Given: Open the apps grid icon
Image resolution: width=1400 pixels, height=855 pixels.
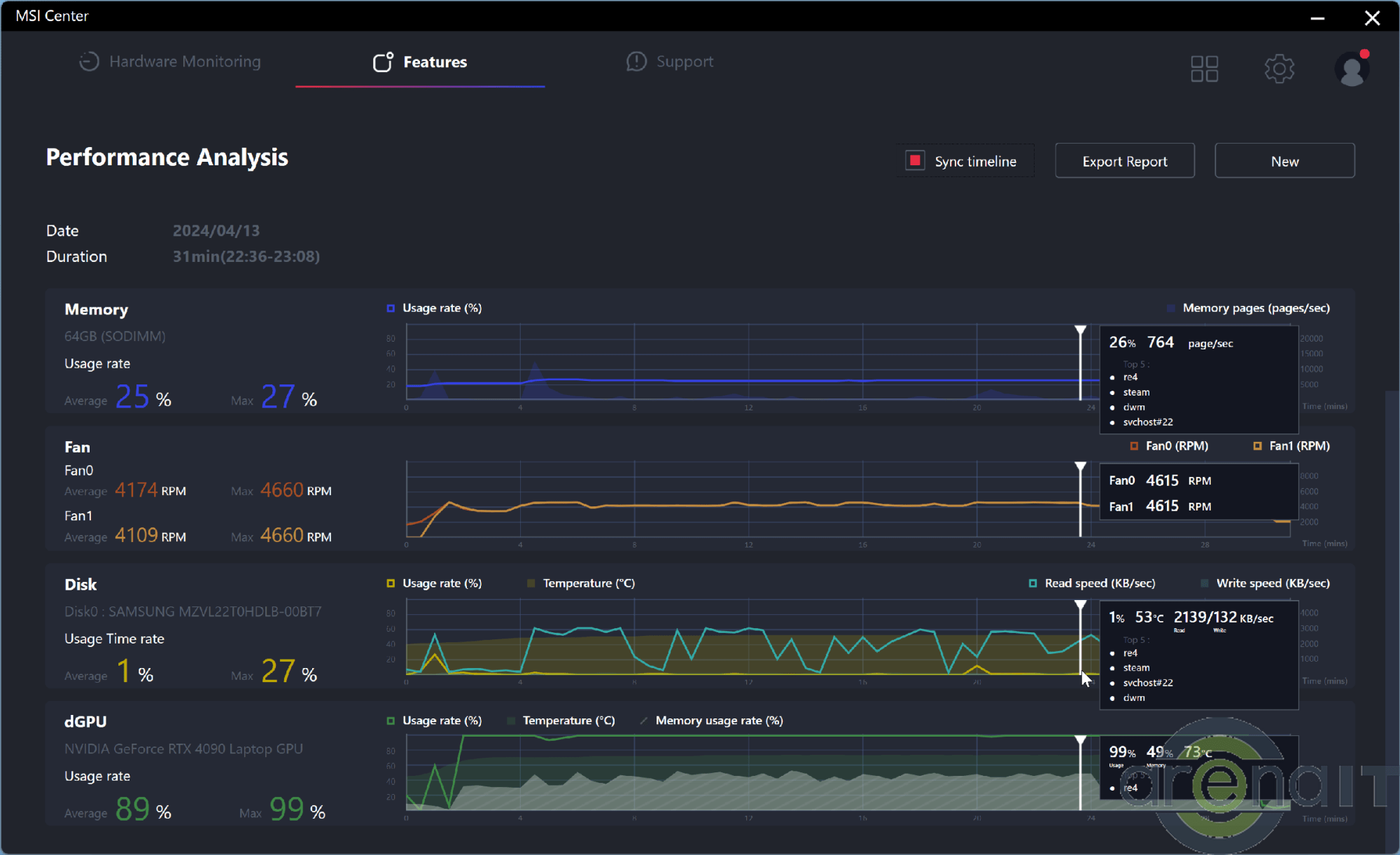Looking at the screenshot, I should 1204,69.
